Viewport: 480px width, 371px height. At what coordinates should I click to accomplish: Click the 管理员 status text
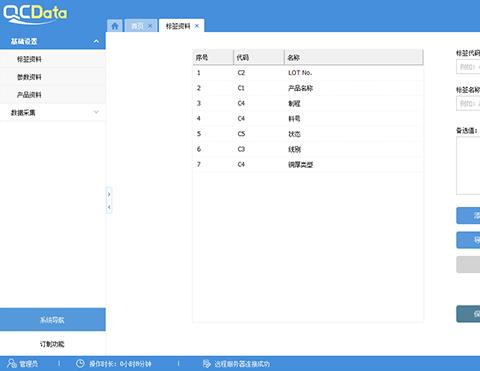point(29,364)
